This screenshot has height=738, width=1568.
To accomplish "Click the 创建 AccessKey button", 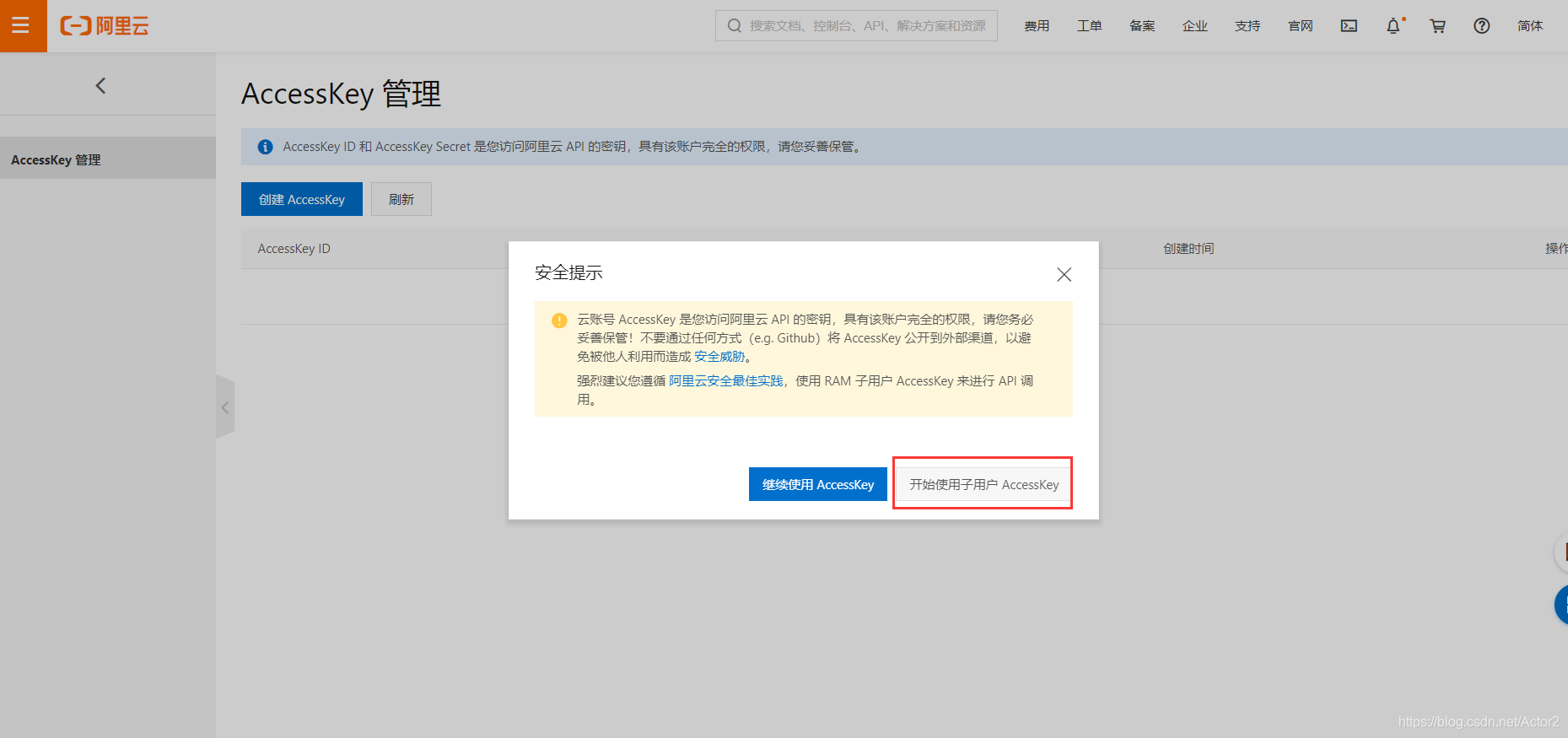I will (x=302, y=199).
